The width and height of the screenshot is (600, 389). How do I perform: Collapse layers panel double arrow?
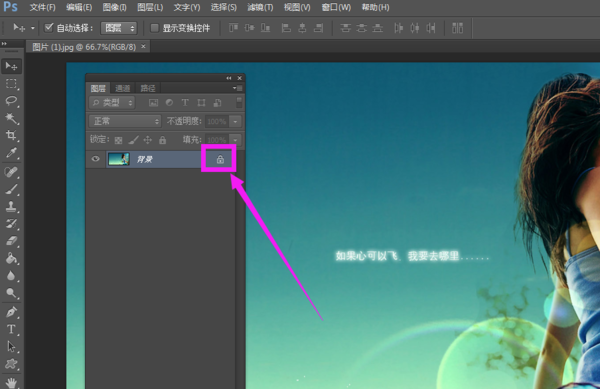point(228,78)
